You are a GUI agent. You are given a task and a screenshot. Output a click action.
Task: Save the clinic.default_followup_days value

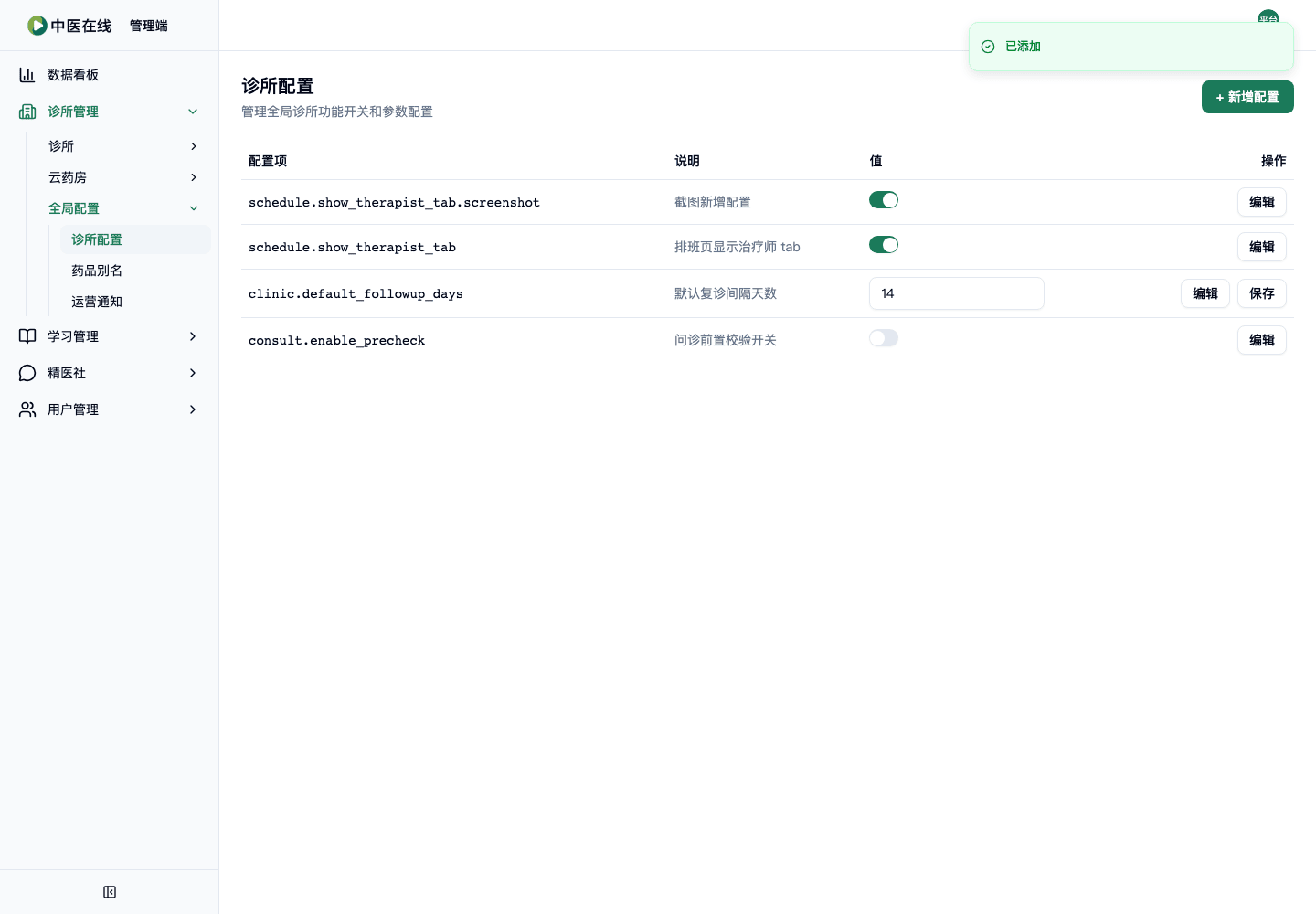[1262, 293]
